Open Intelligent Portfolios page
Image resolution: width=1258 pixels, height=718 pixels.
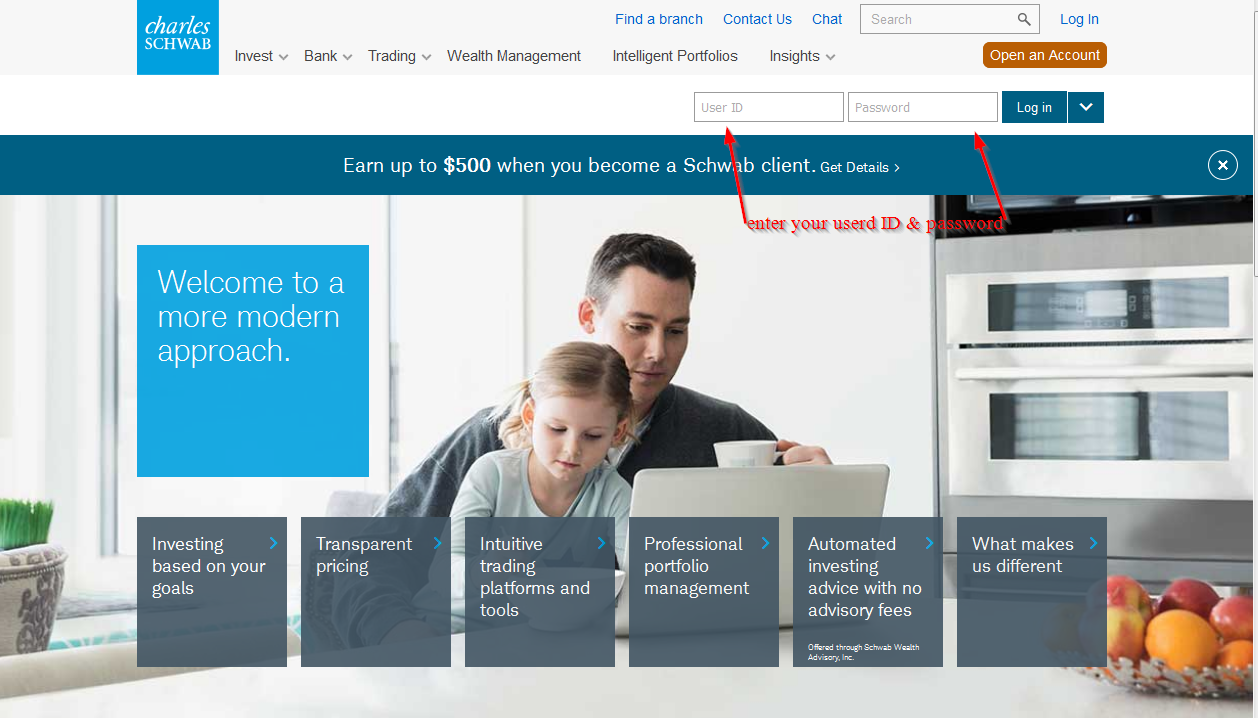(x=675, y=56)
